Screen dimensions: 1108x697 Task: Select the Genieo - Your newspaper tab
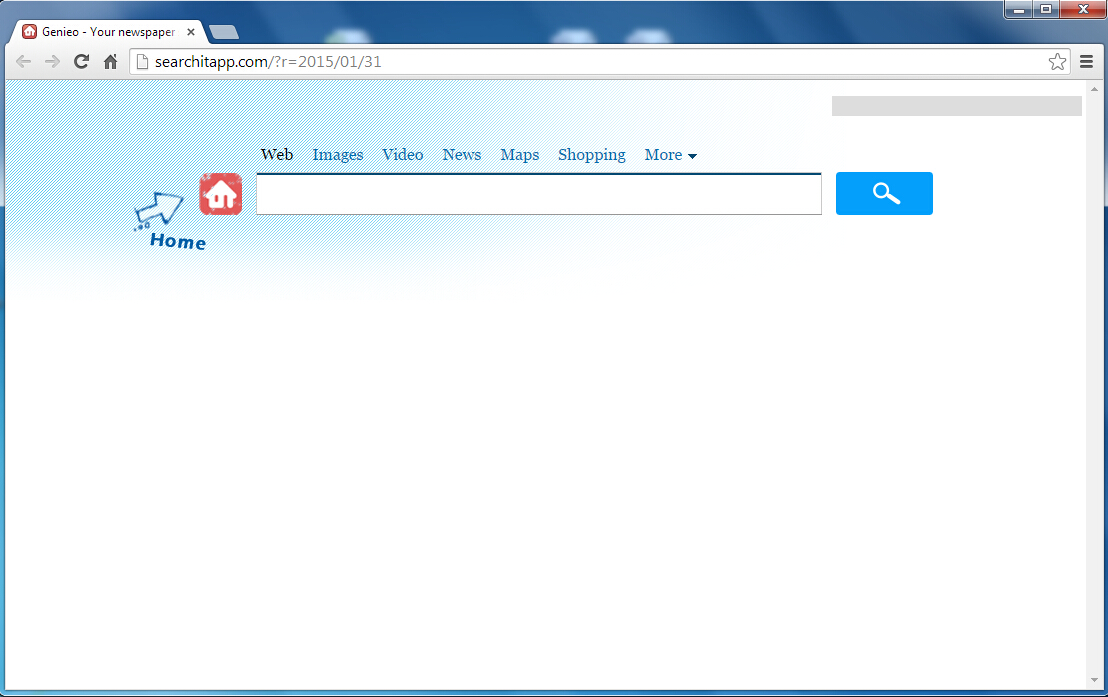[108, 32]
